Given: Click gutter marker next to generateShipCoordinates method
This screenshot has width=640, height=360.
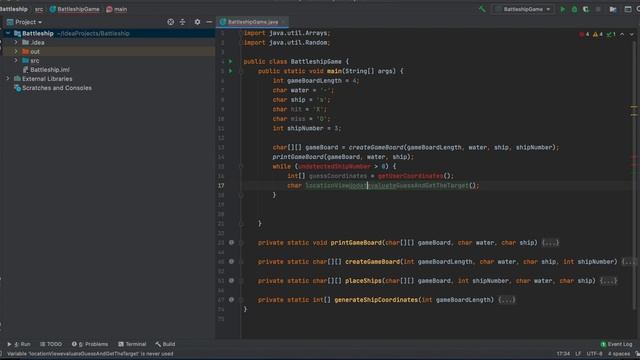Looking at the screenshot, I should [x=231, y=300].
